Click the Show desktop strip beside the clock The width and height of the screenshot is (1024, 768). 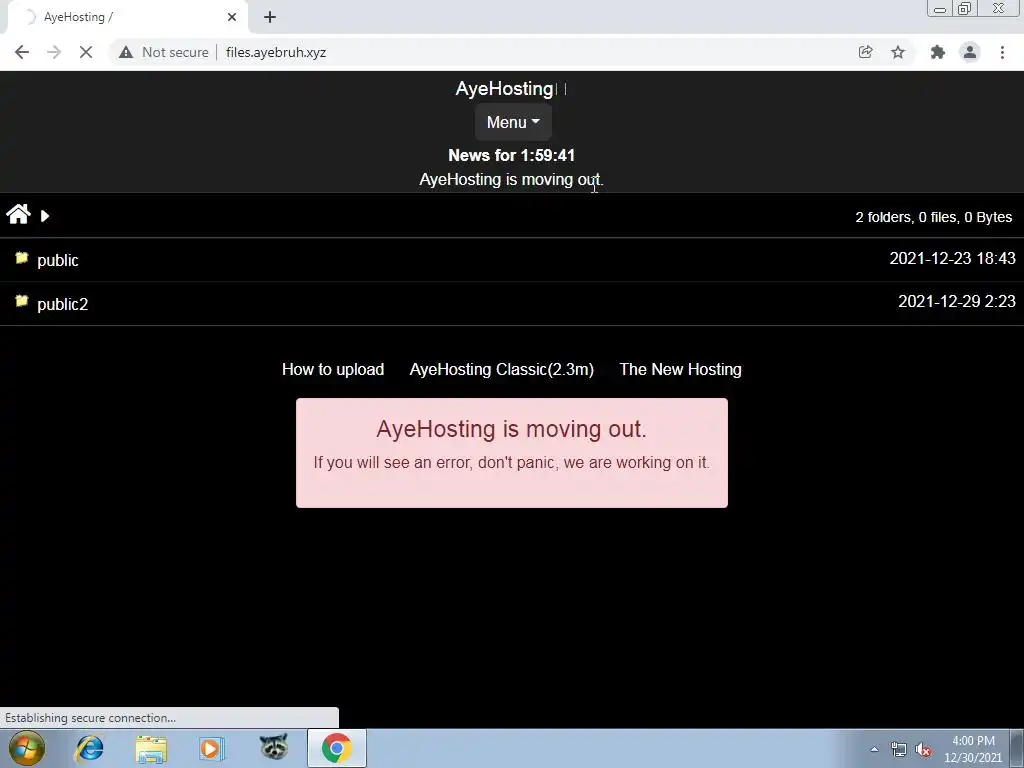point(1017,748)
